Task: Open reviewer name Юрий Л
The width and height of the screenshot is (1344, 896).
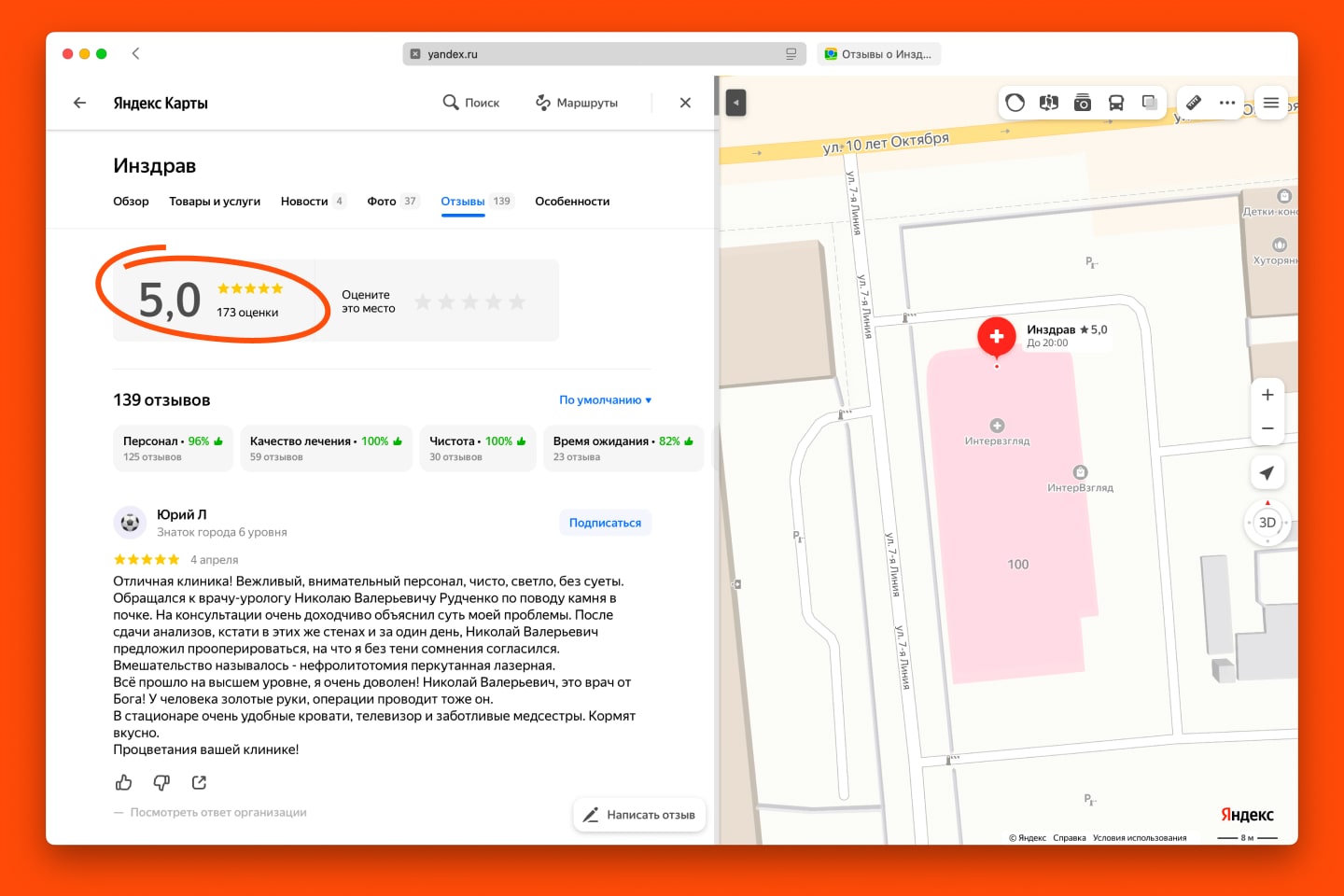Action: (x=181, y=514)
